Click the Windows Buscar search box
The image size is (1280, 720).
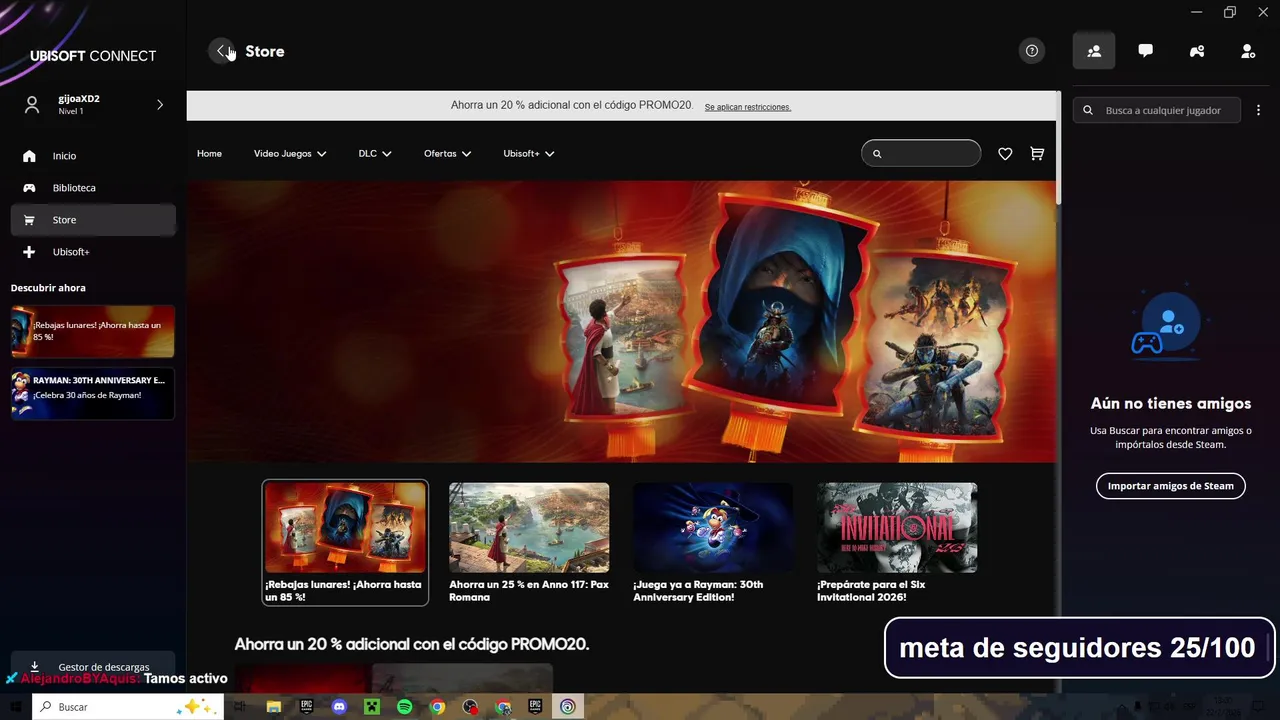point(127,707)
